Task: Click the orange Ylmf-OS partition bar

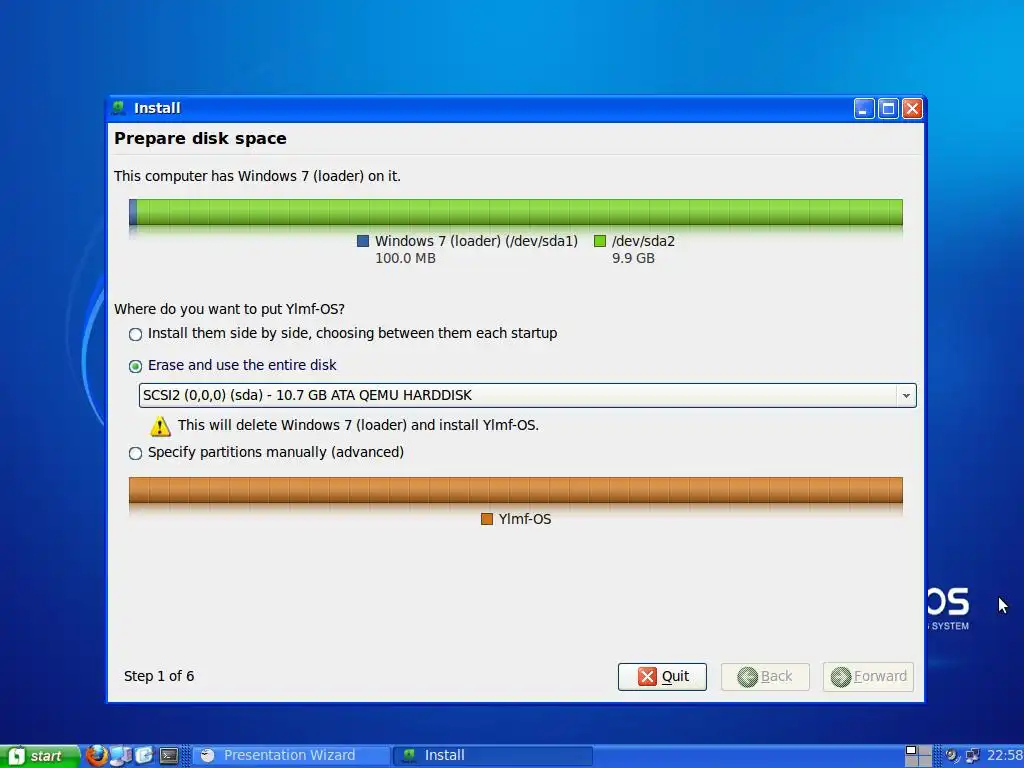Action: (x=516, y=490)
